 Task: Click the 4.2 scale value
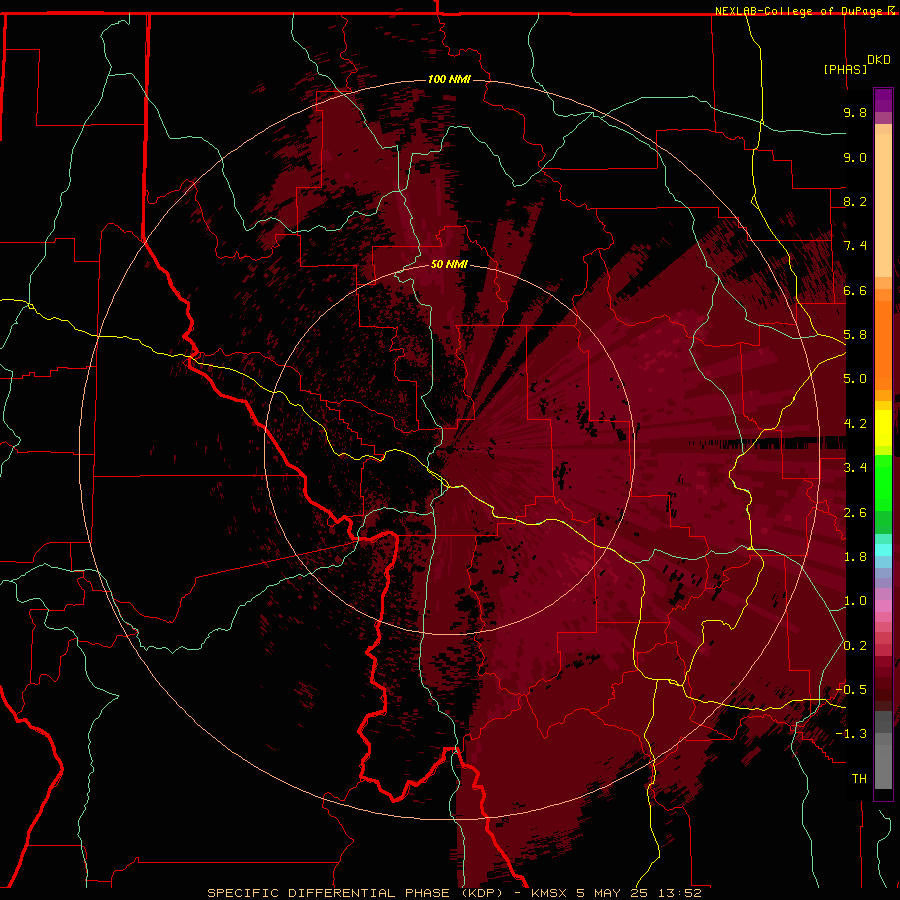coord(855,424)
